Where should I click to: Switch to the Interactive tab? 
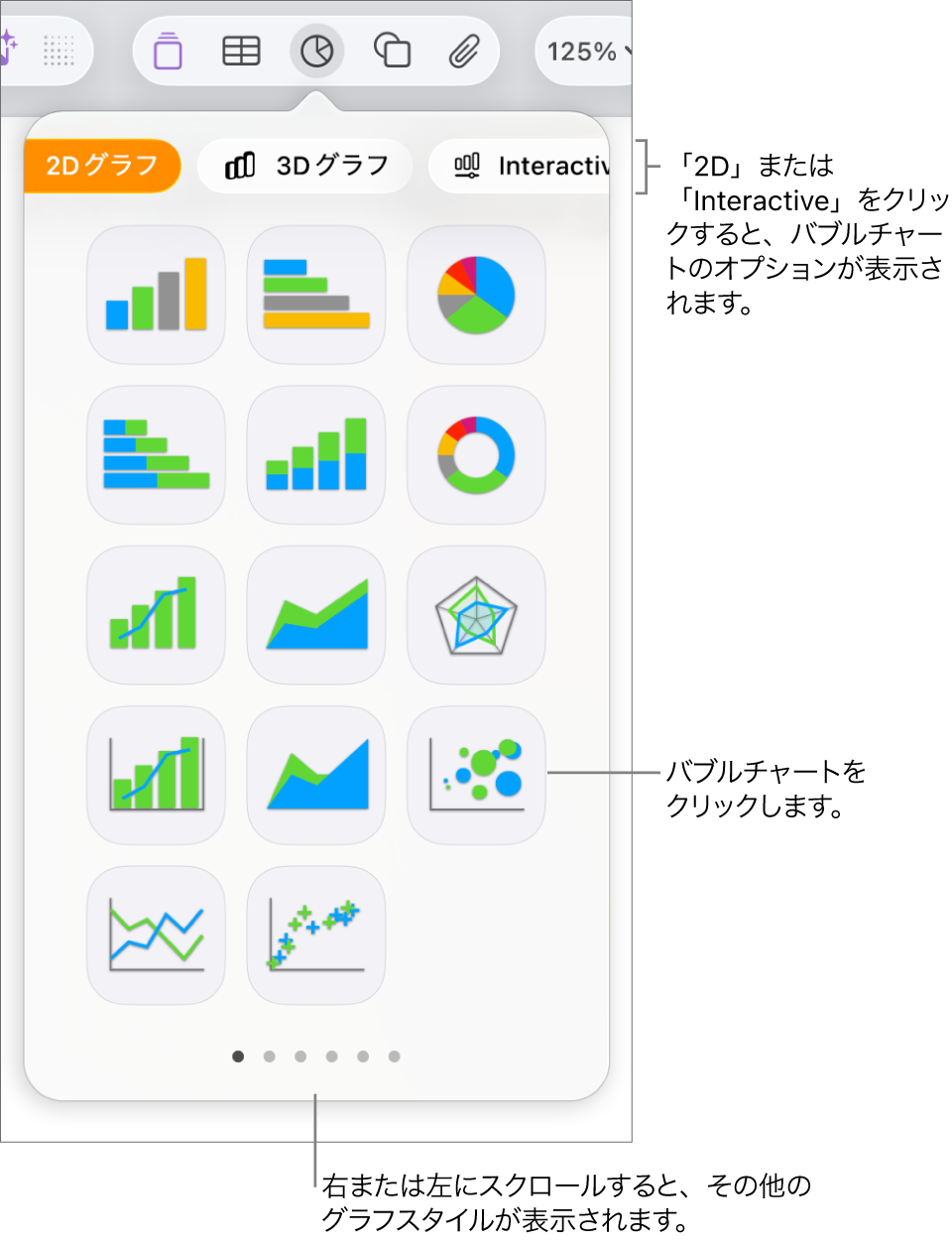[x=520, y=166]
